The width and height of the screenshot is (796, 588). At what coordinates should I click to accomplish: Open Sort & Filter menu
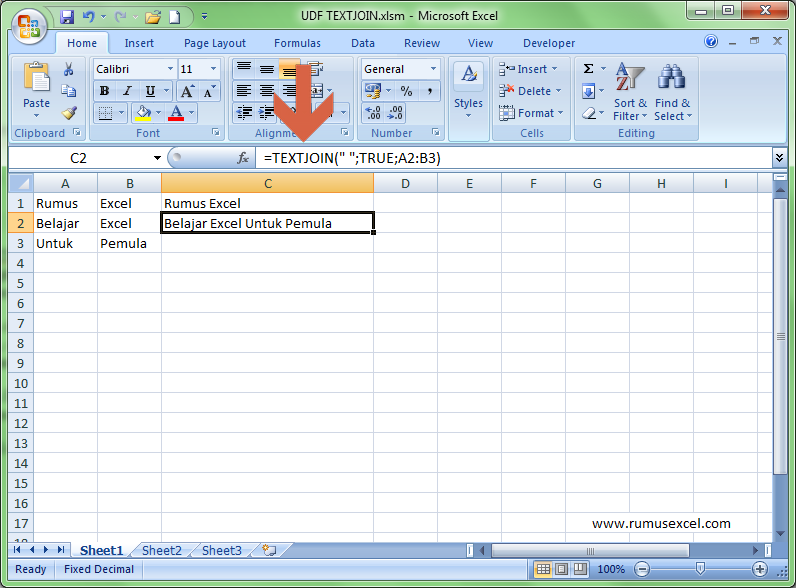tap(630, 92)
